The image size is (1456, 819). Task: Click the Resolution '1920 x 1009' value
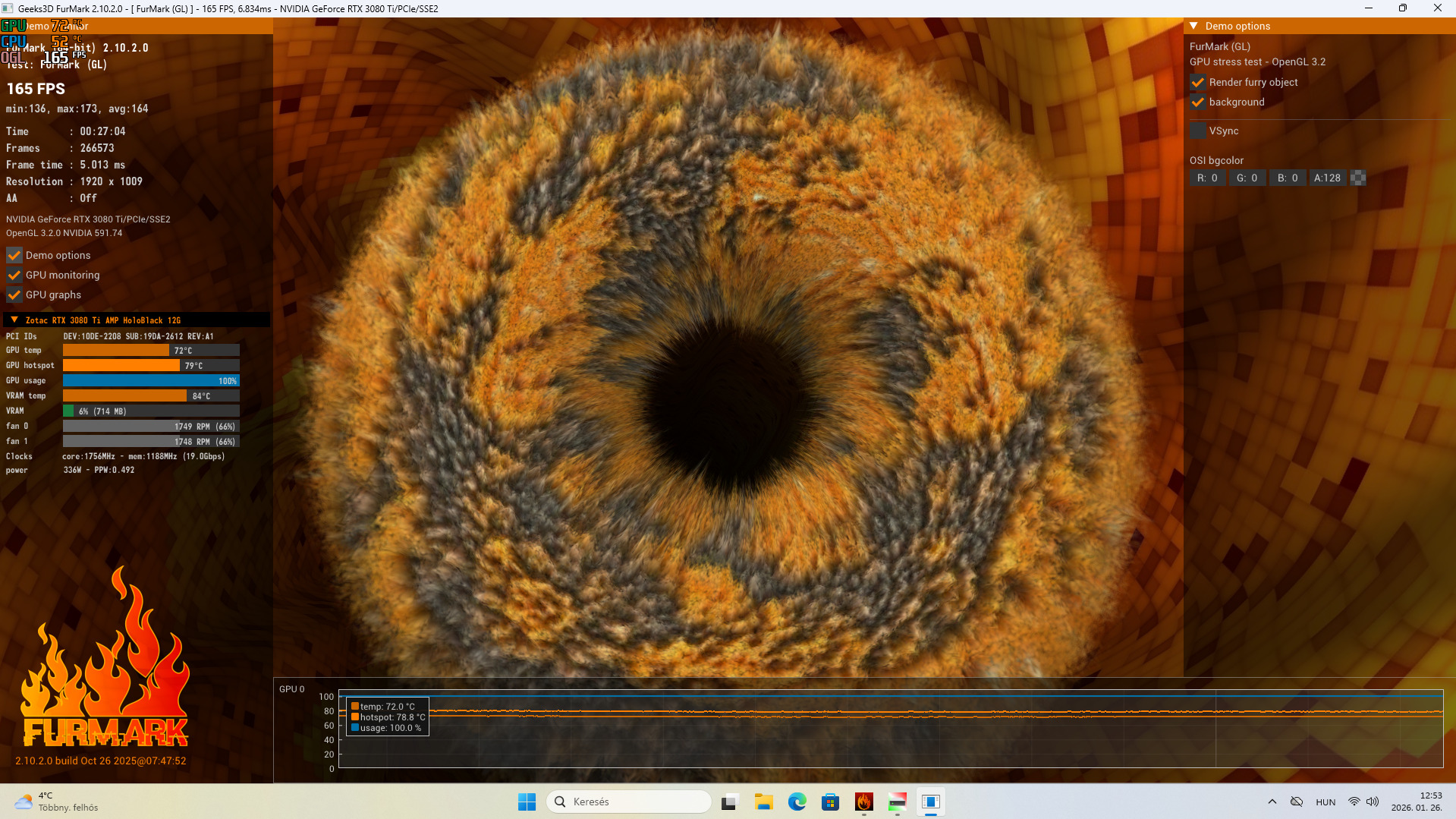[111, 181]
